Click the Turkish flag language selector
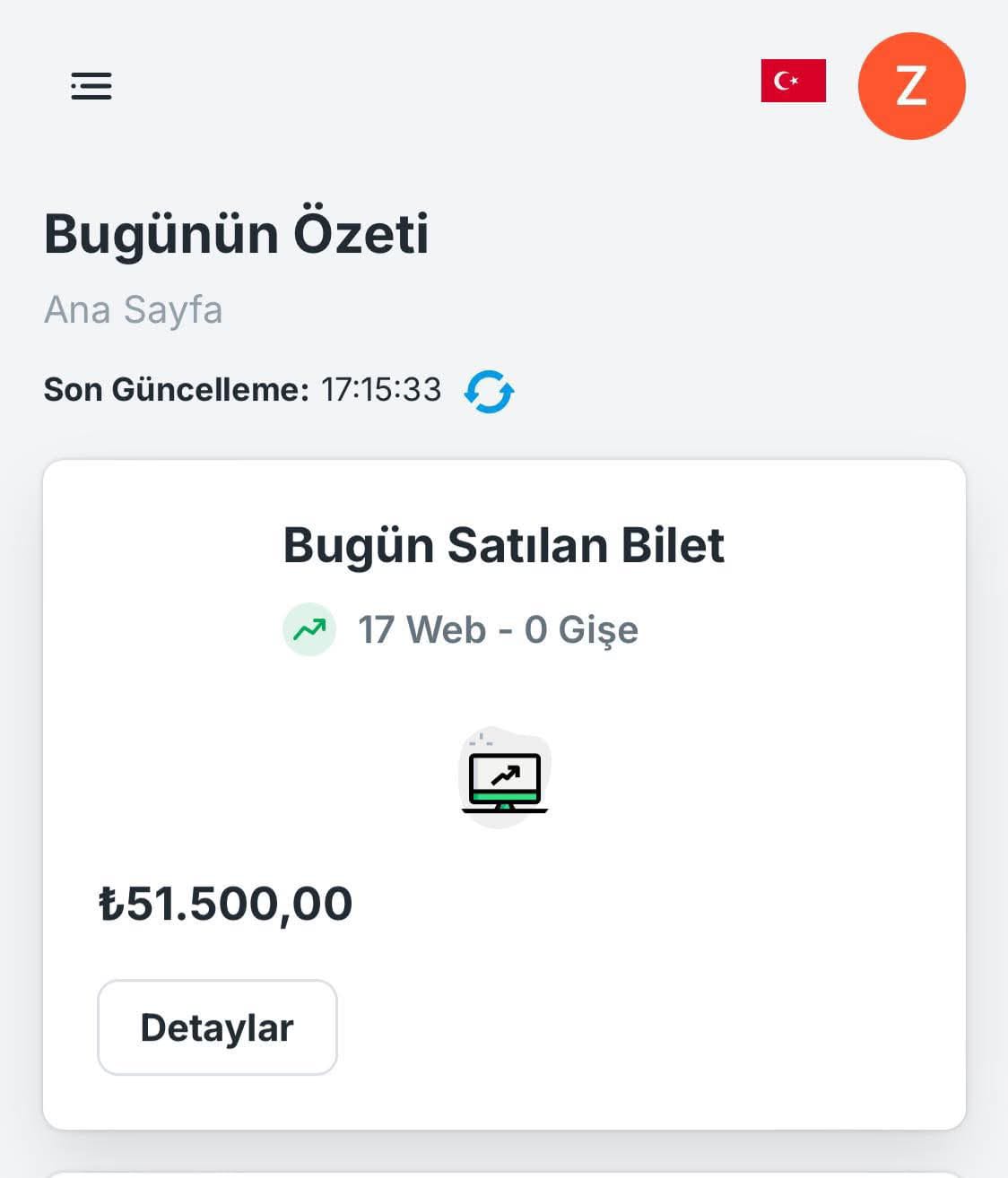Screen dimensions: 1008x1178 pos(793,81)
